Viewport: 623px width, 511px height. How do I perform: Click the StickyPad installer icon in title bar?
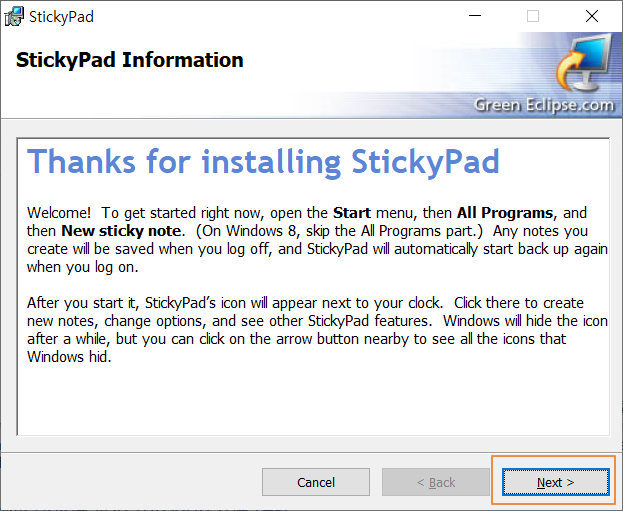[14, 17]
